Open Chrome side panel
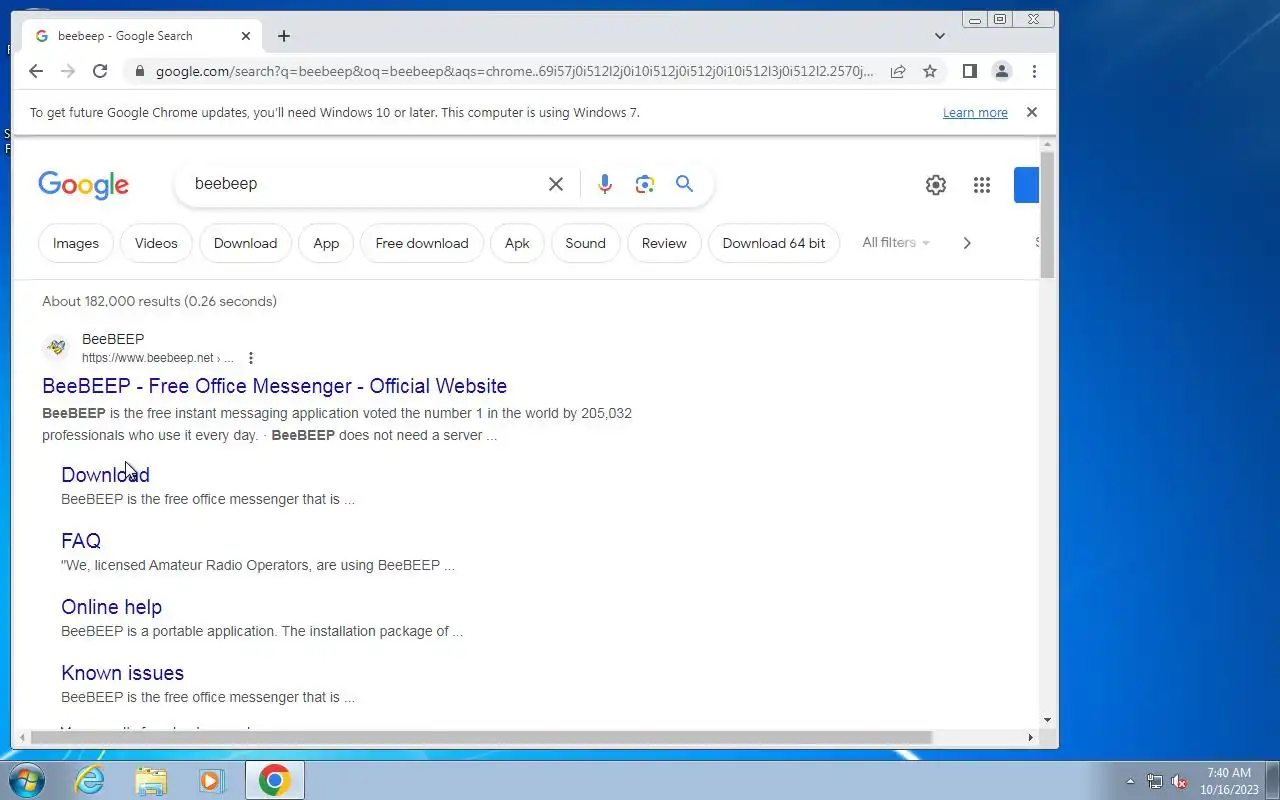Screen dimensions: 1280x800 coord(969,71)
